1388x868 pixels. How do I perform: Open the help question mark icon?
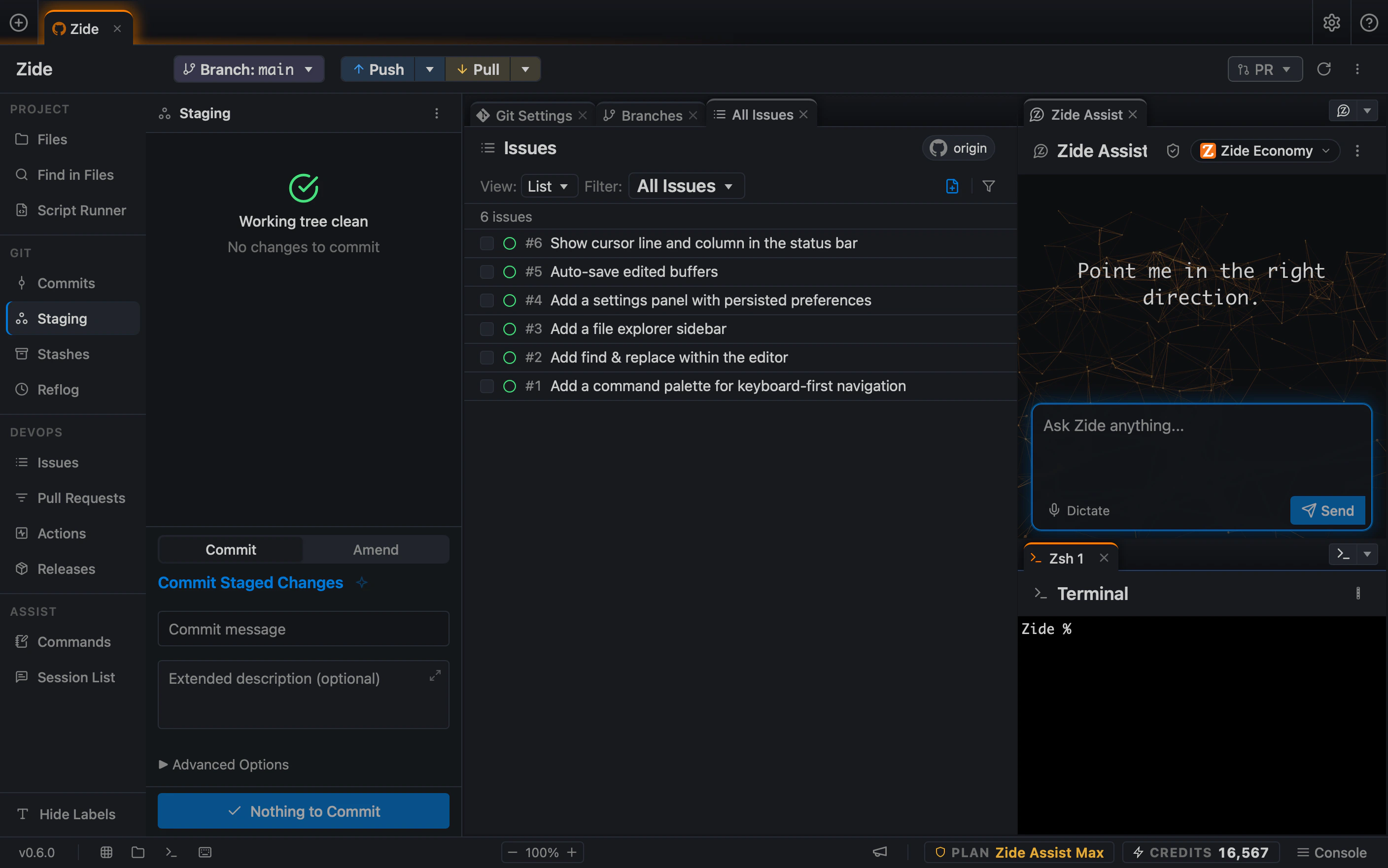click(1369, 22)
